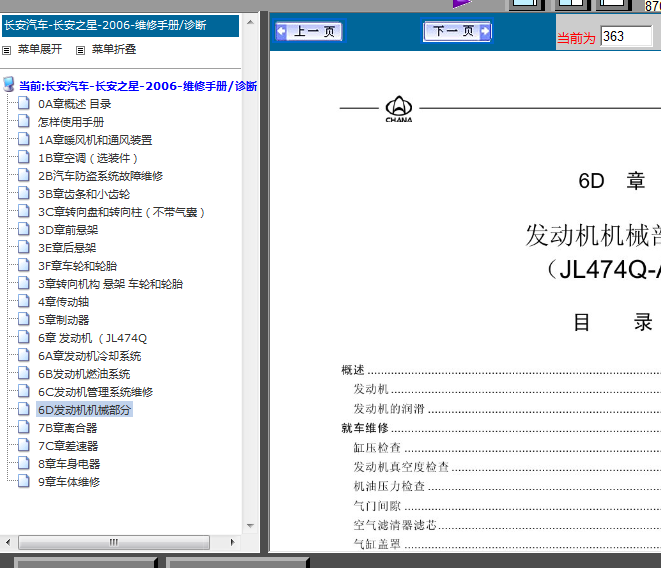
Task: Click document icon beside 6A章发动机冷却系统
Action: tap(24, 355)
